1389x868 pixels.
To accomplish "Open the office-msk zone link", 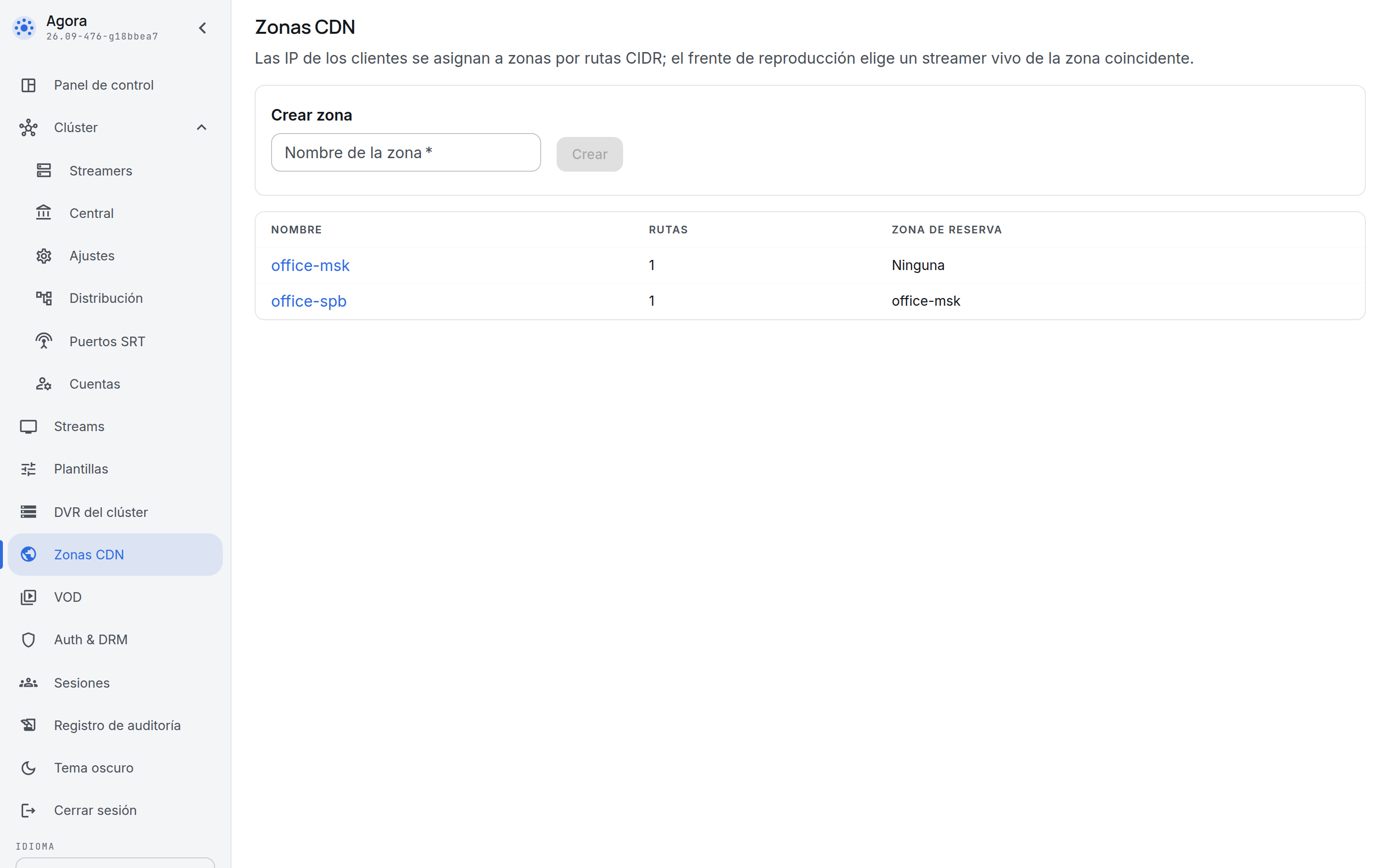I will (310, 265).
